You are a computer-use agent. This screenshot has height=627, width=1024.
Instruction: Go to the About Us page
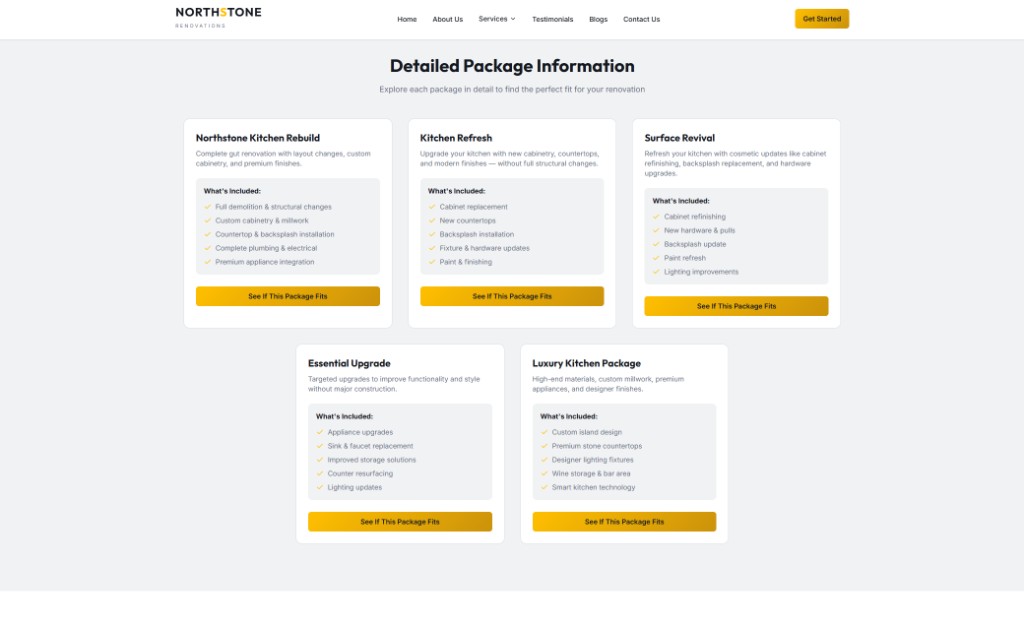coord(447,19)
